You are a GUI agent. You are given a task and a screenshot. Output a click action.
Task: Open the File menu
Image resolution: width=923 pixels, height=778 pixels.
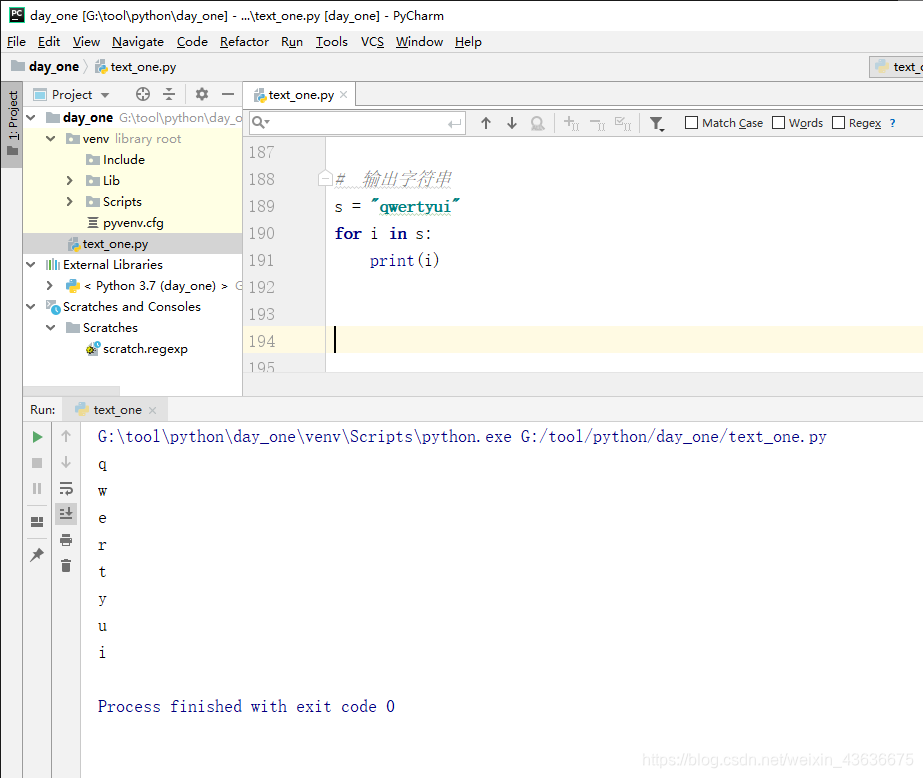click(x=16, y=42)
